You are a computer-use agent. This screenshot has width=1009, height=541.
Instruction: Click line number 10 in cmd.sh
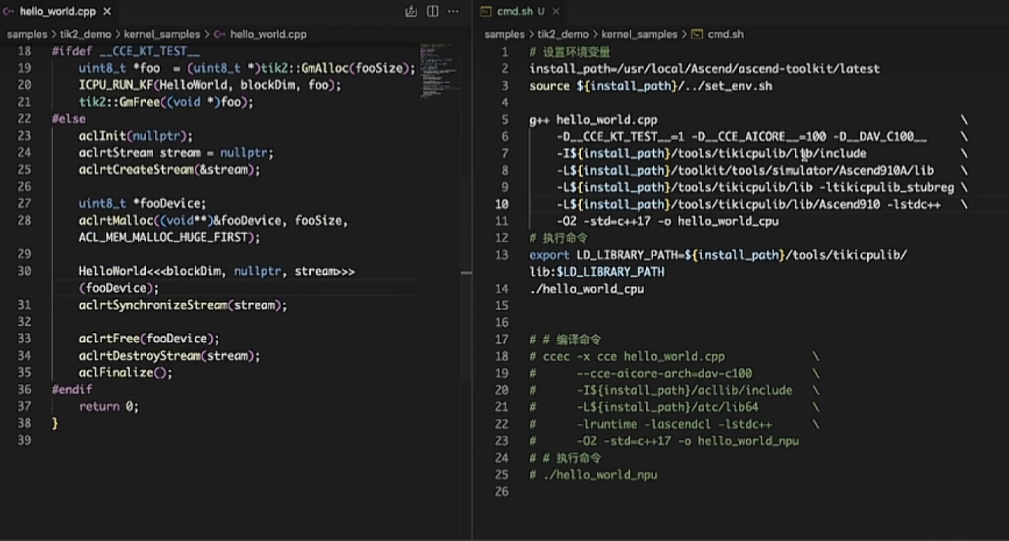[501, 204]
